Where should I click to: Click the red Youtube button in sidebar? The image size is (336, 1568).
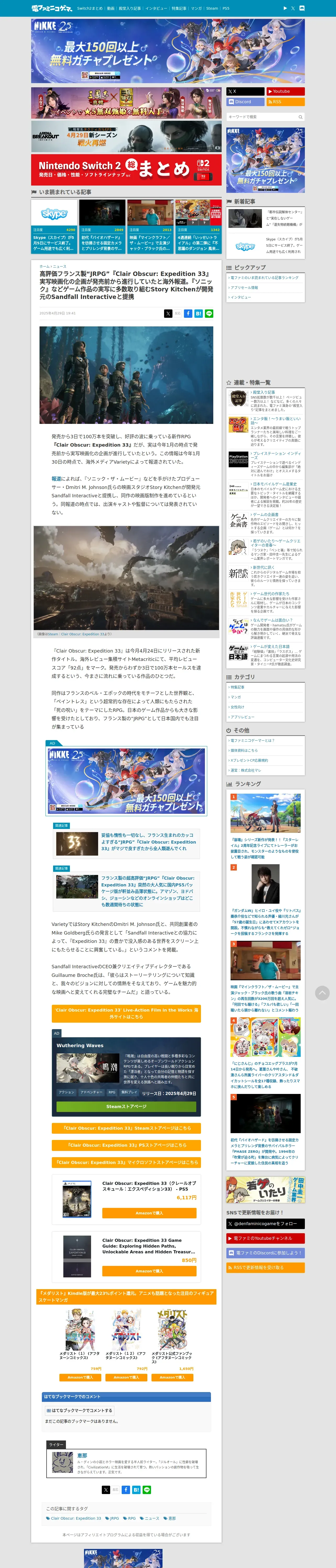coord(285,91)
